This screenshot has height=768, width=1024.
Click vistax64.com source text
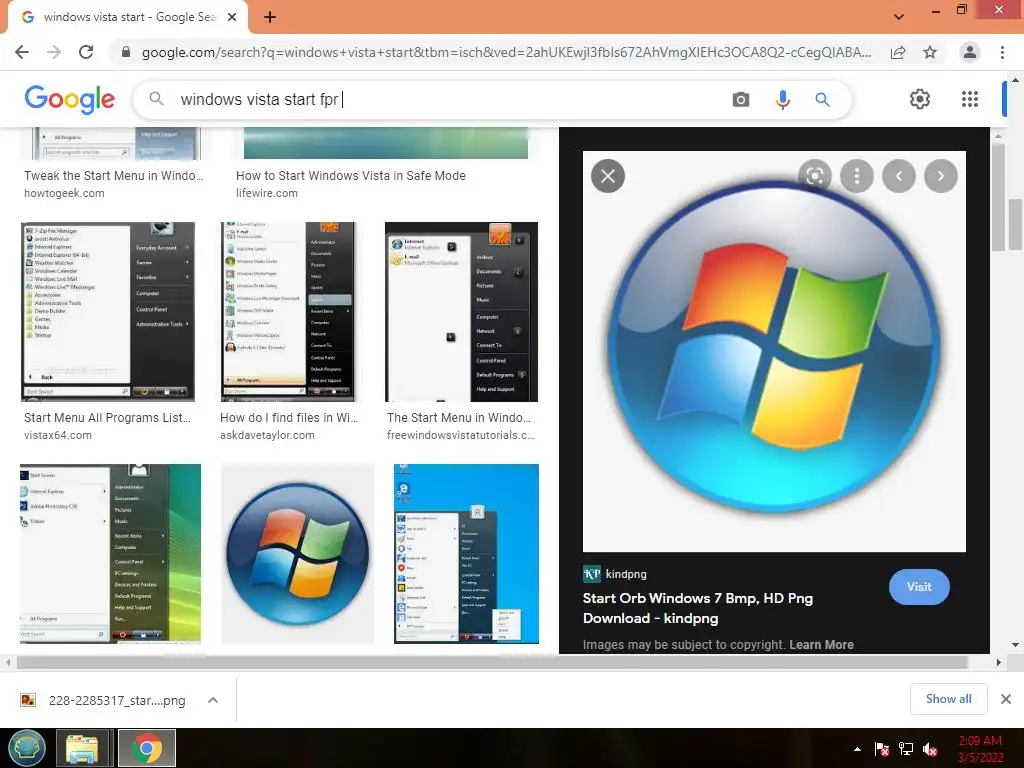[57, 435]
